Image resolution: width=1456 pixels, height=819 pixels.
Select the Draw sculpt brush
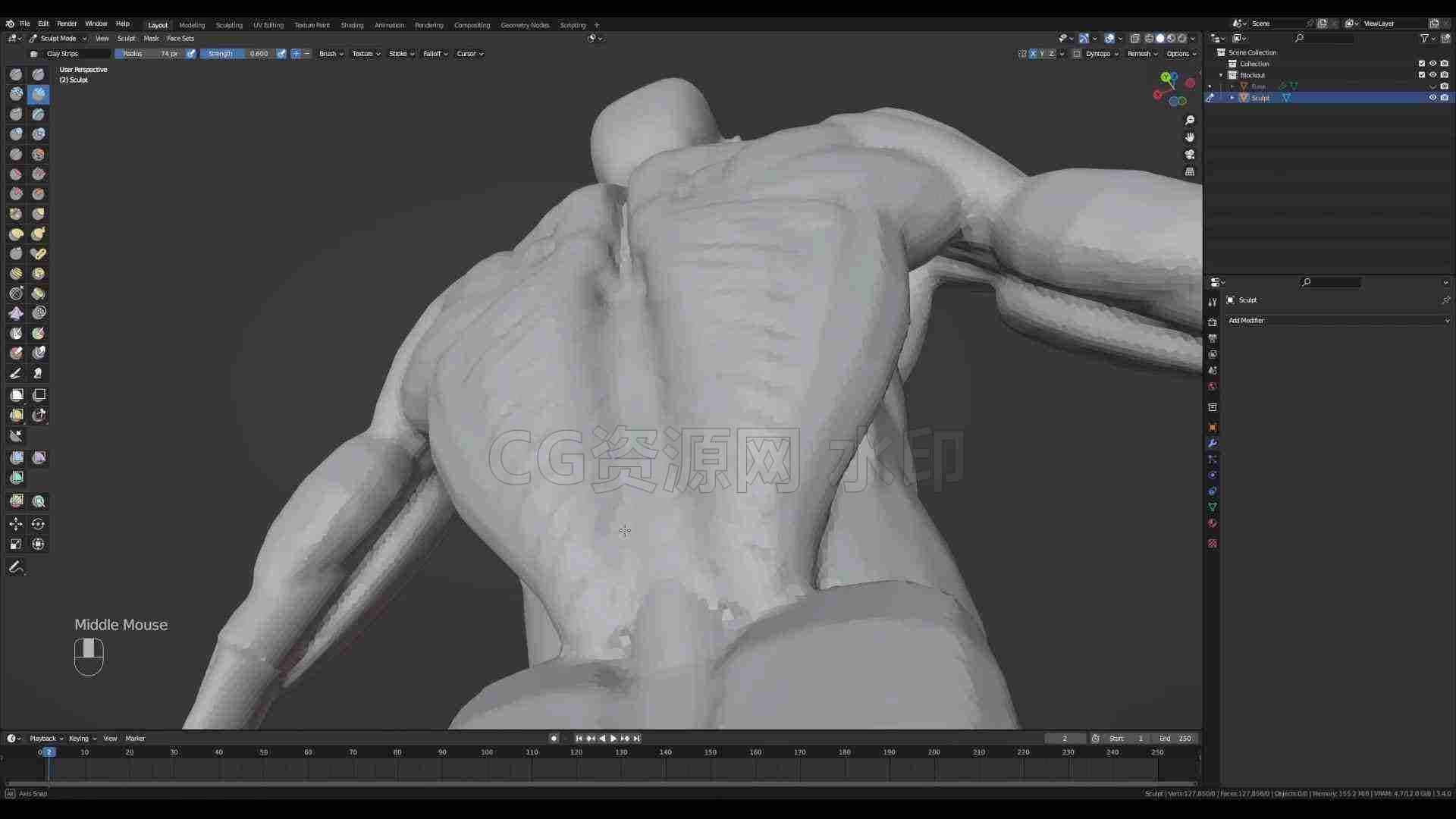point(16,74)
